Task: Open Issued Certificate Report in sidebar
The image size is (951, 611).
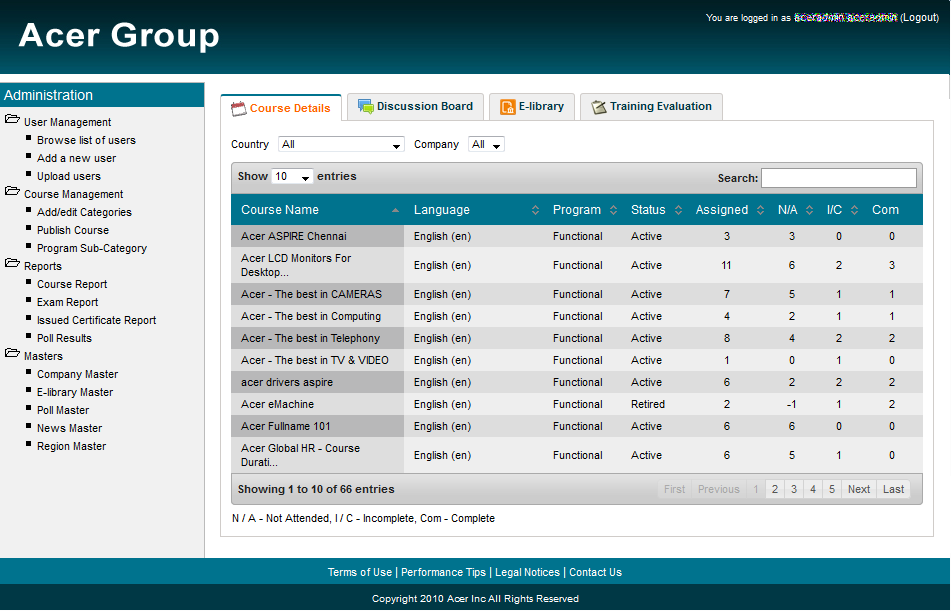Action: coord(96,320)
